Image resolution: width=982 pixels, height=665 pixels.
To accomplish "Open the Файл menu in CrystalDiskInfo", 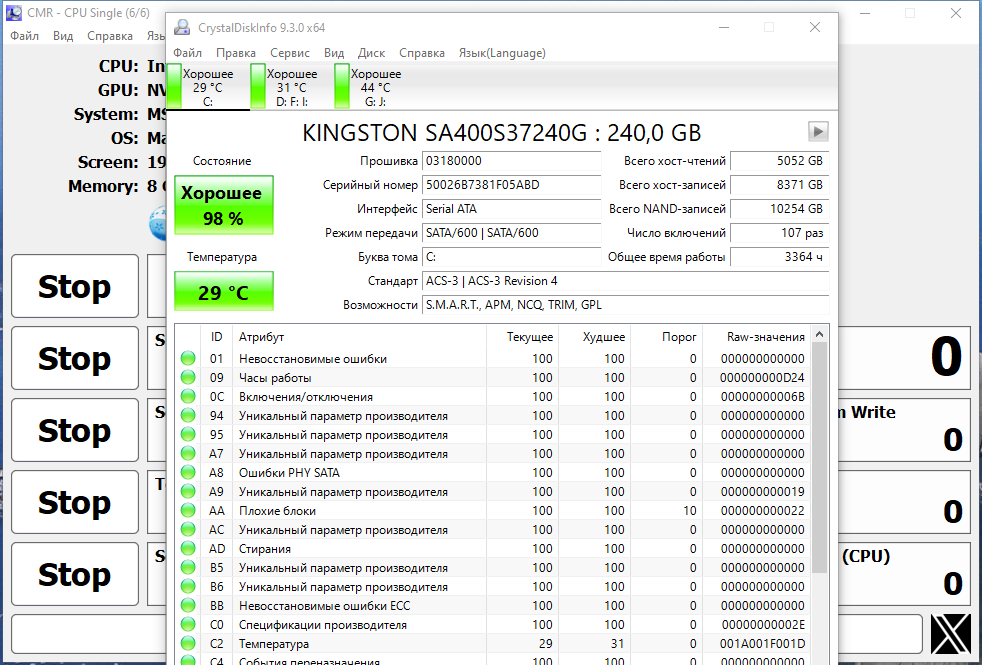I will point(187,53).
